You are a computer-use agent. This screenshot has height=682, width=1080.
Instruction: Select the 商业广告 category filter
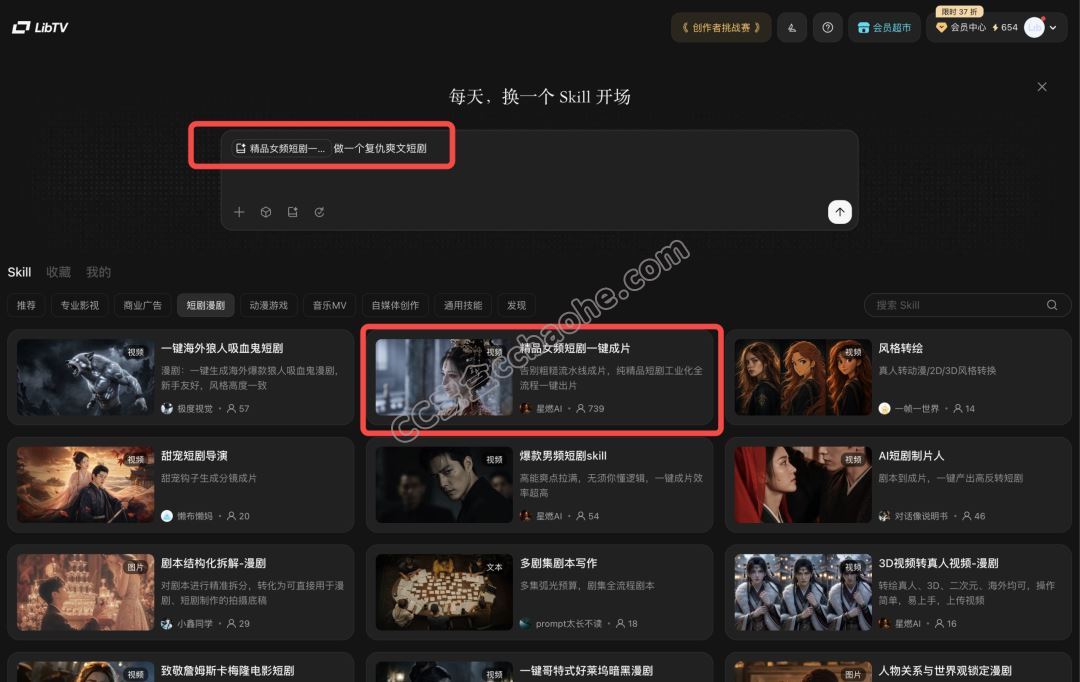click(x=143, y=305)
